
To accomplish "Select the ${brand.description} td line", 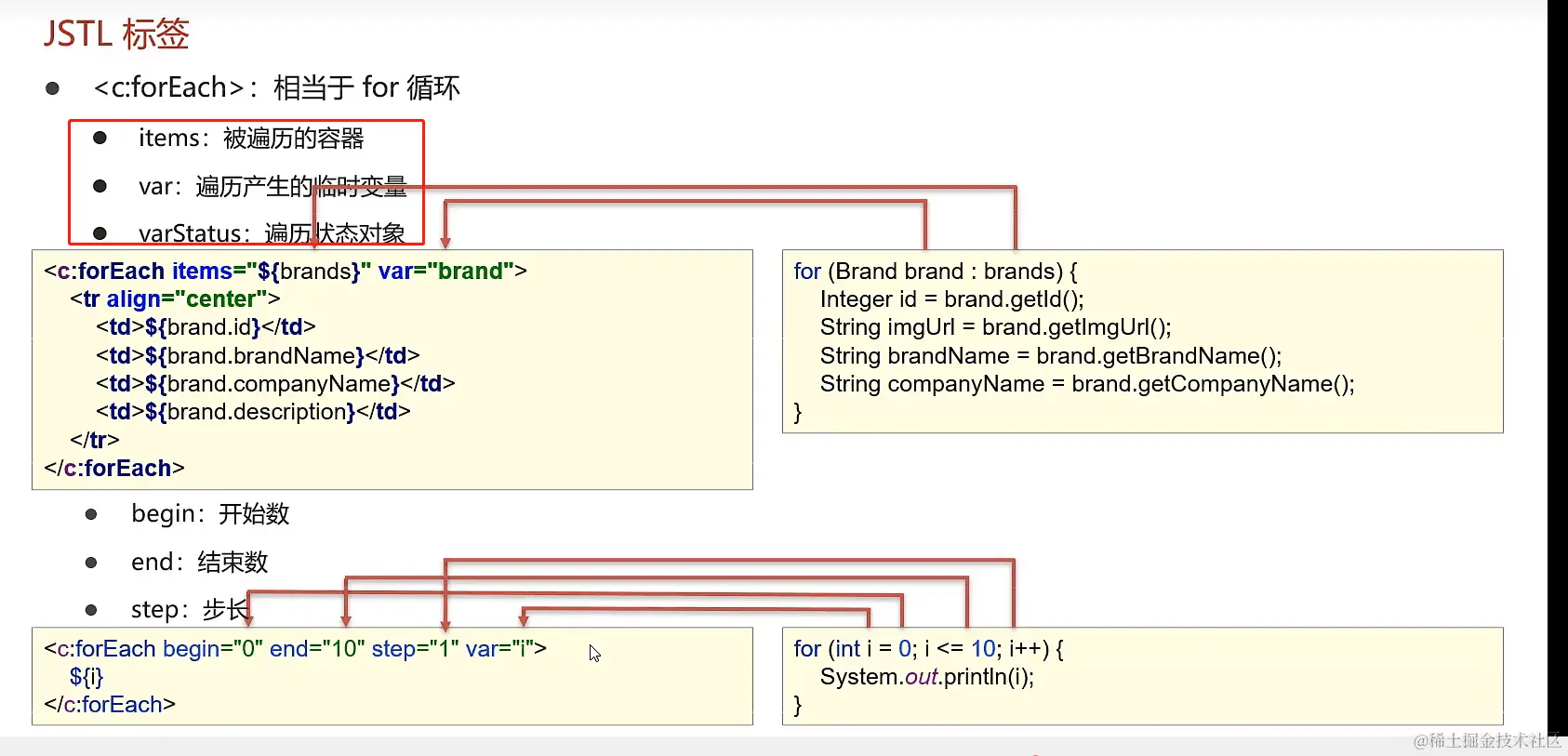I will 253,411.
